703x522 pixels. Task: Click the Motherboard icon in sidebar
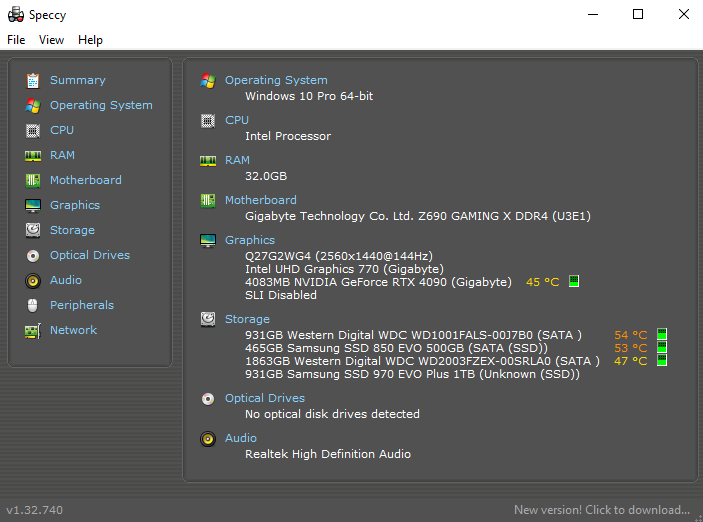[x=33, y=180]
